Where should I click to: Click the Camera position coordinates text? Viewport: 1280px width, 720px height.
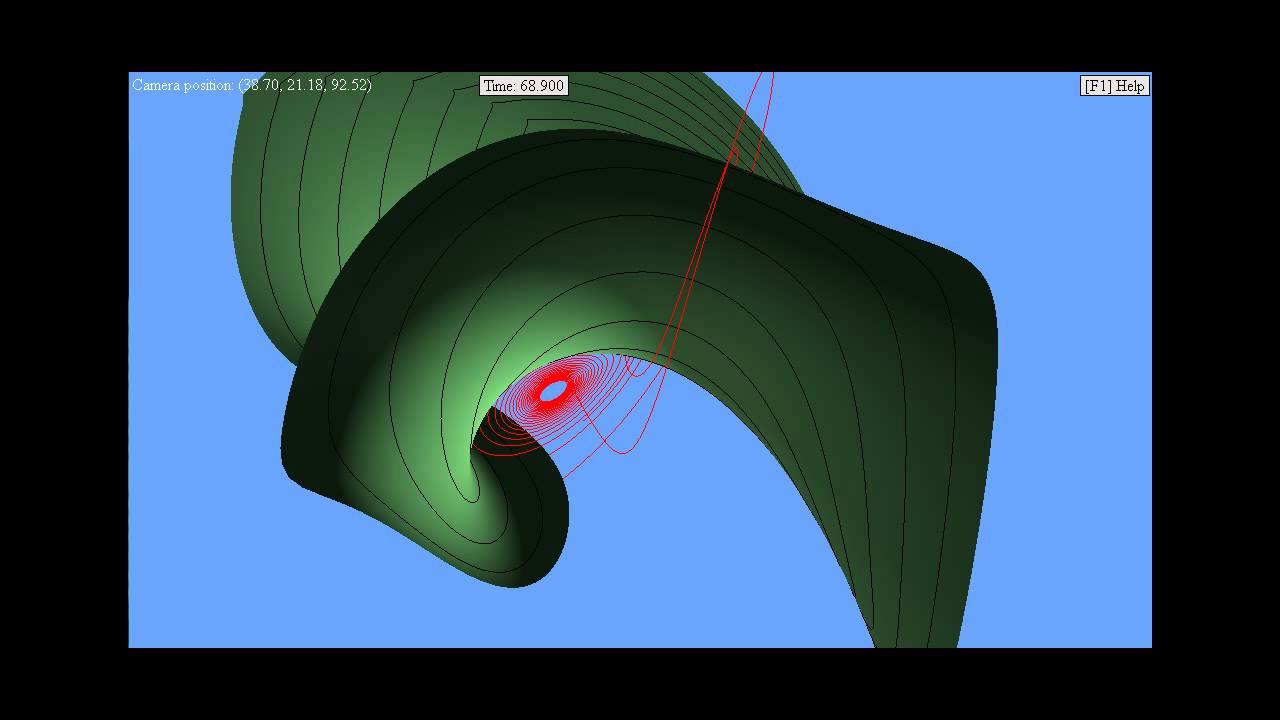[252, 85]
